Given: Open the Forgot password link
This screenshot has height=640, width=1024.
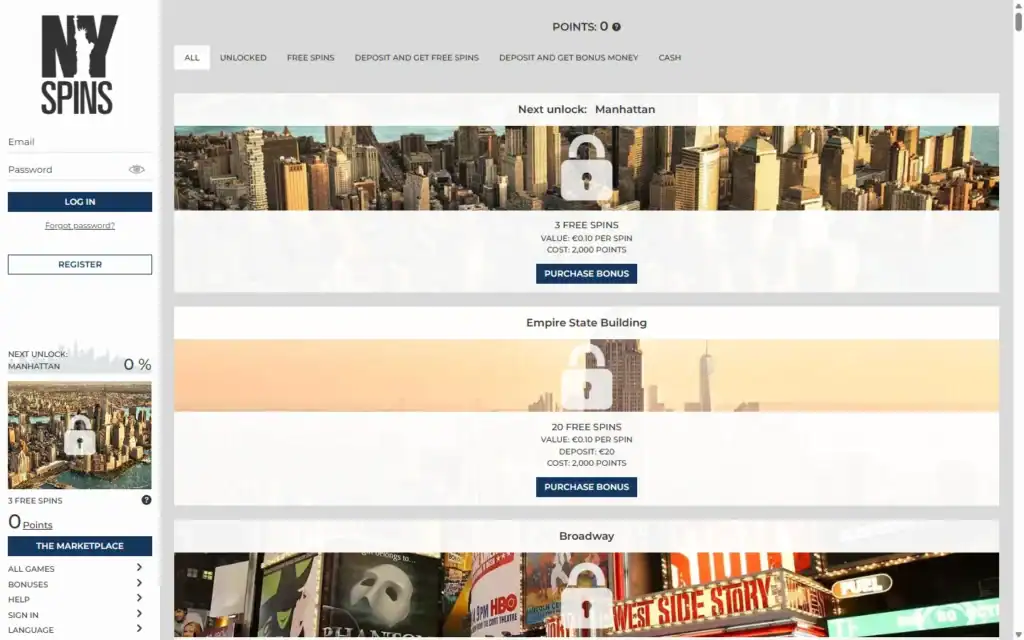Looking at the screenshot, I should 80,225.
